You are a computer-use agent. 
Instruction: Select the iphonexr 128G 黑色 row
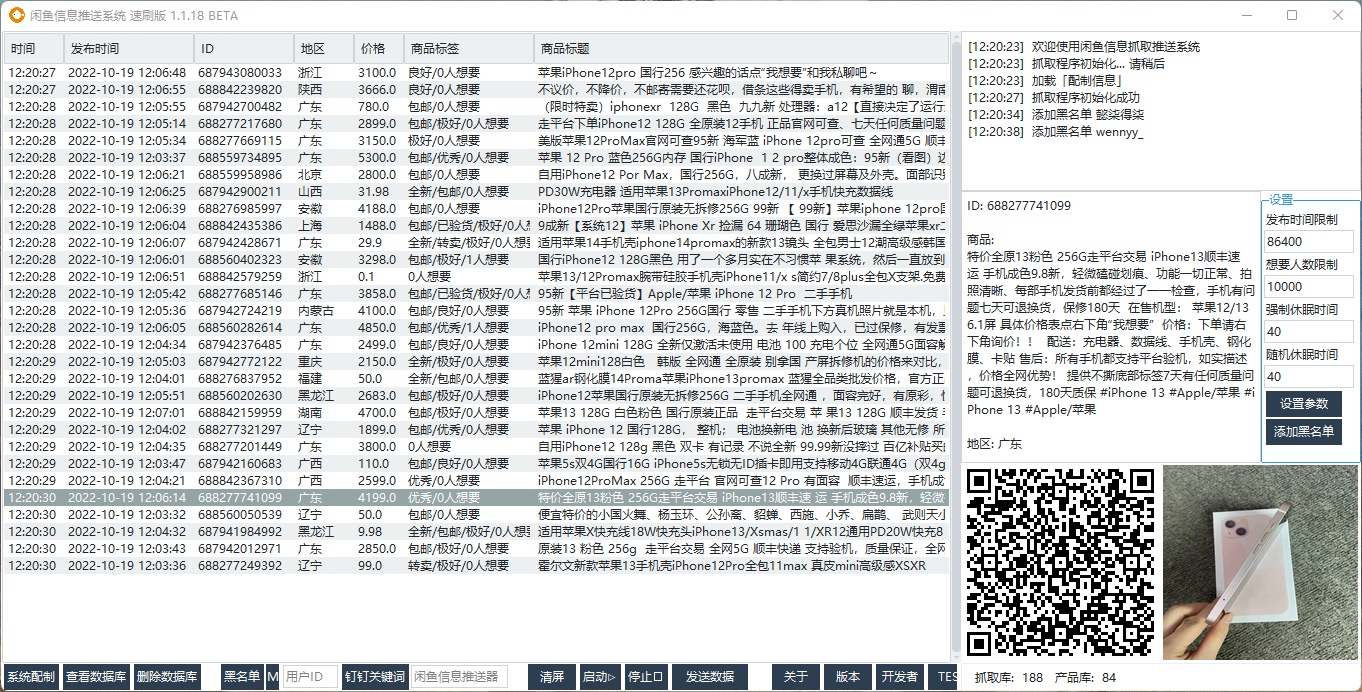pyautogui.click(x=476, y=107)
